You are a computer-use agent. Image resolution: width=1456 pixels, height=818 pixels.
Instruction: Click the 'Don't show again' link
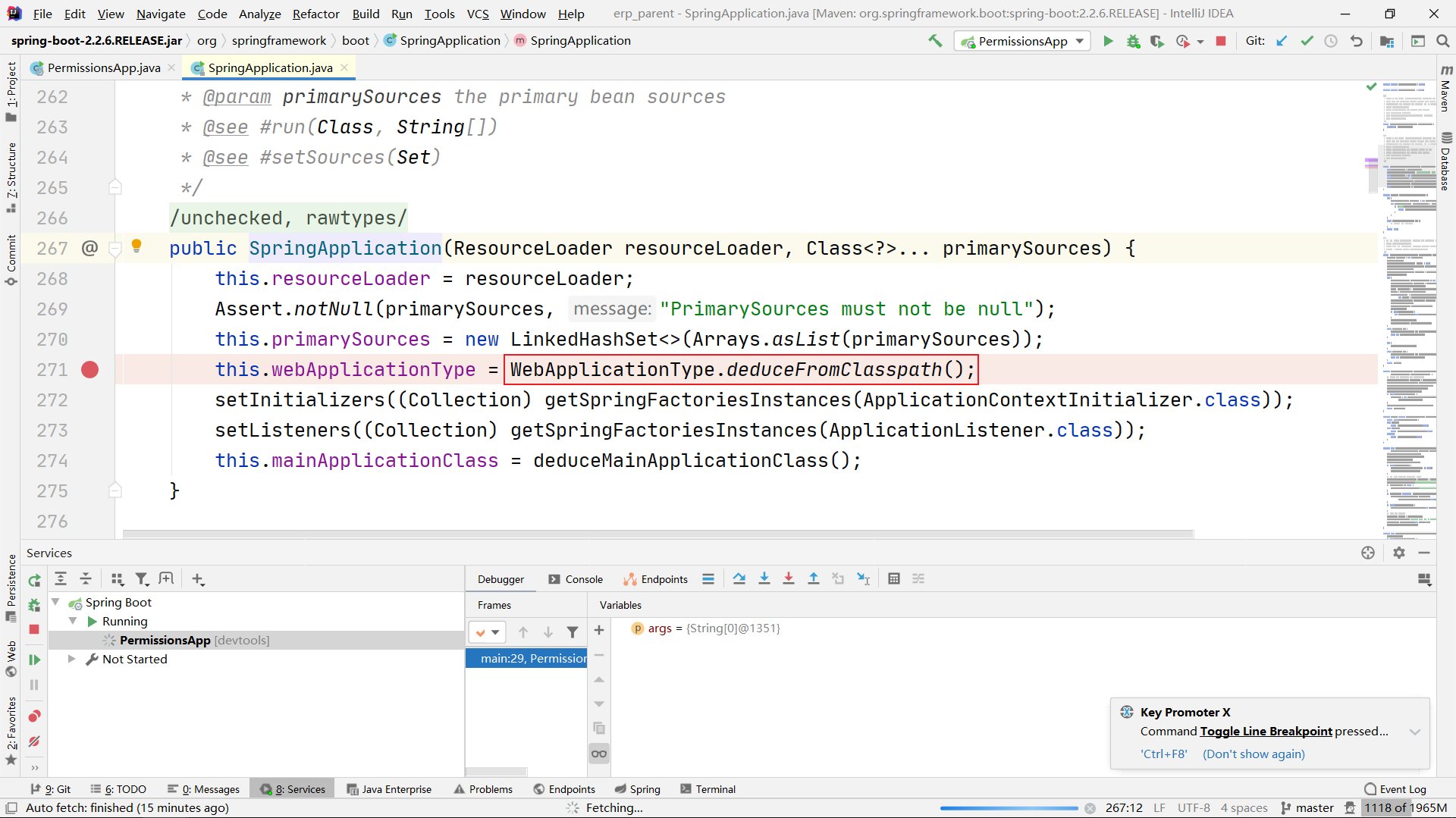point(1254,754)
